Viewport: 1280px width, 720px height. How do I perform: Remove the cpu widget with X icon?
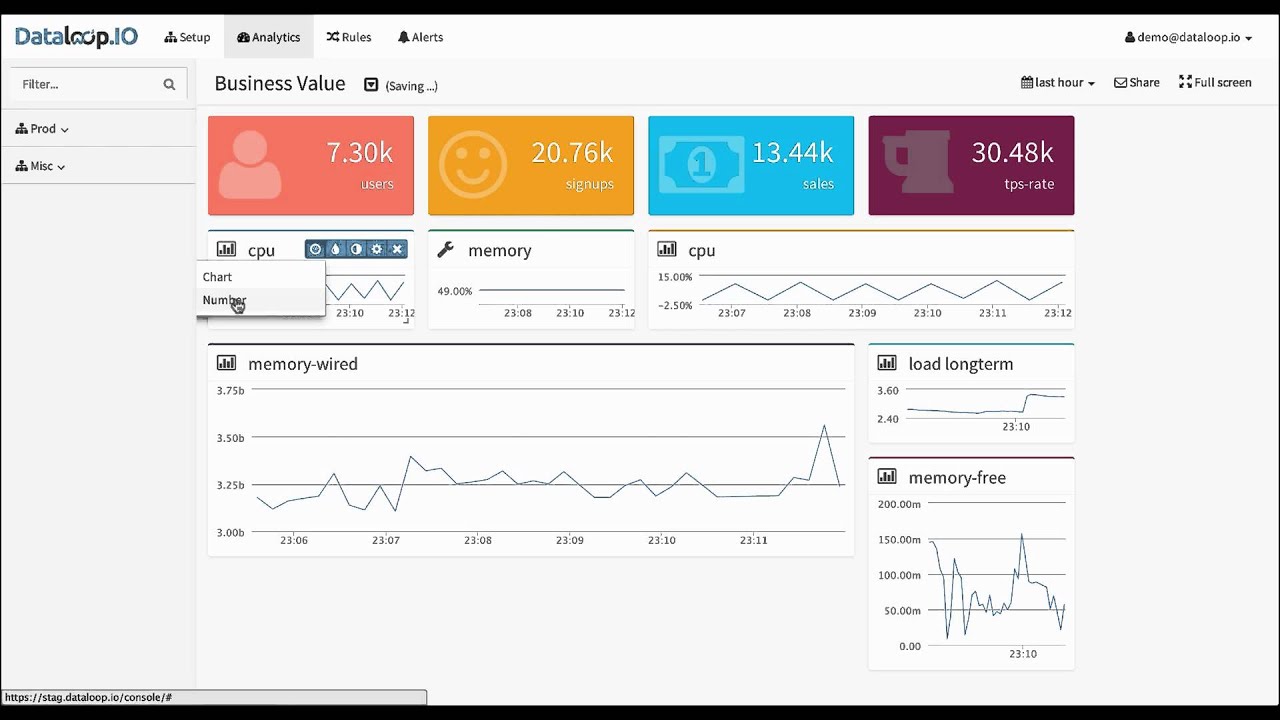[x=397, y=249]
